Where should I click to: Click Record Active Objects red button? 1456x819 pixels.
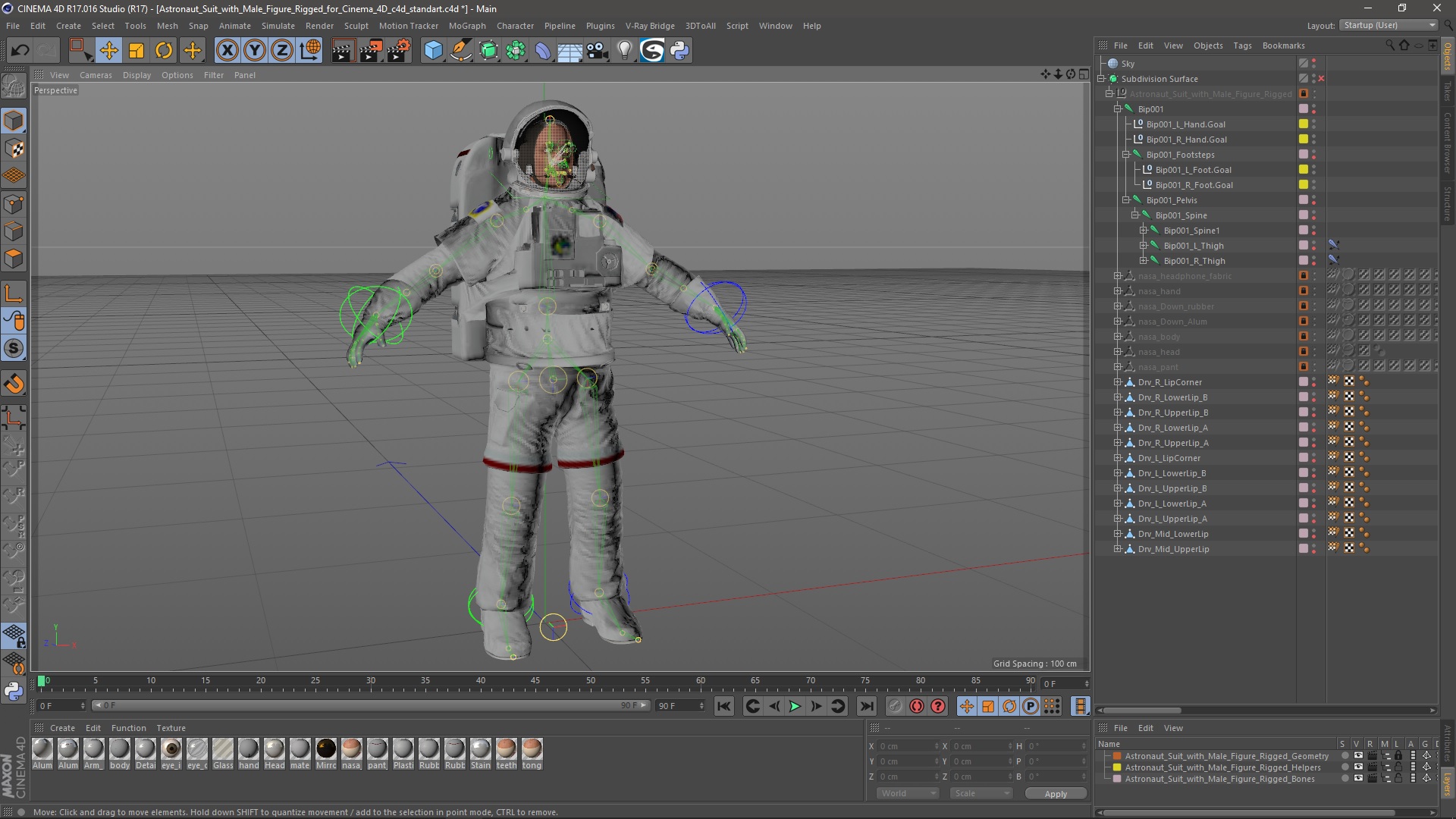click(917, 706)
